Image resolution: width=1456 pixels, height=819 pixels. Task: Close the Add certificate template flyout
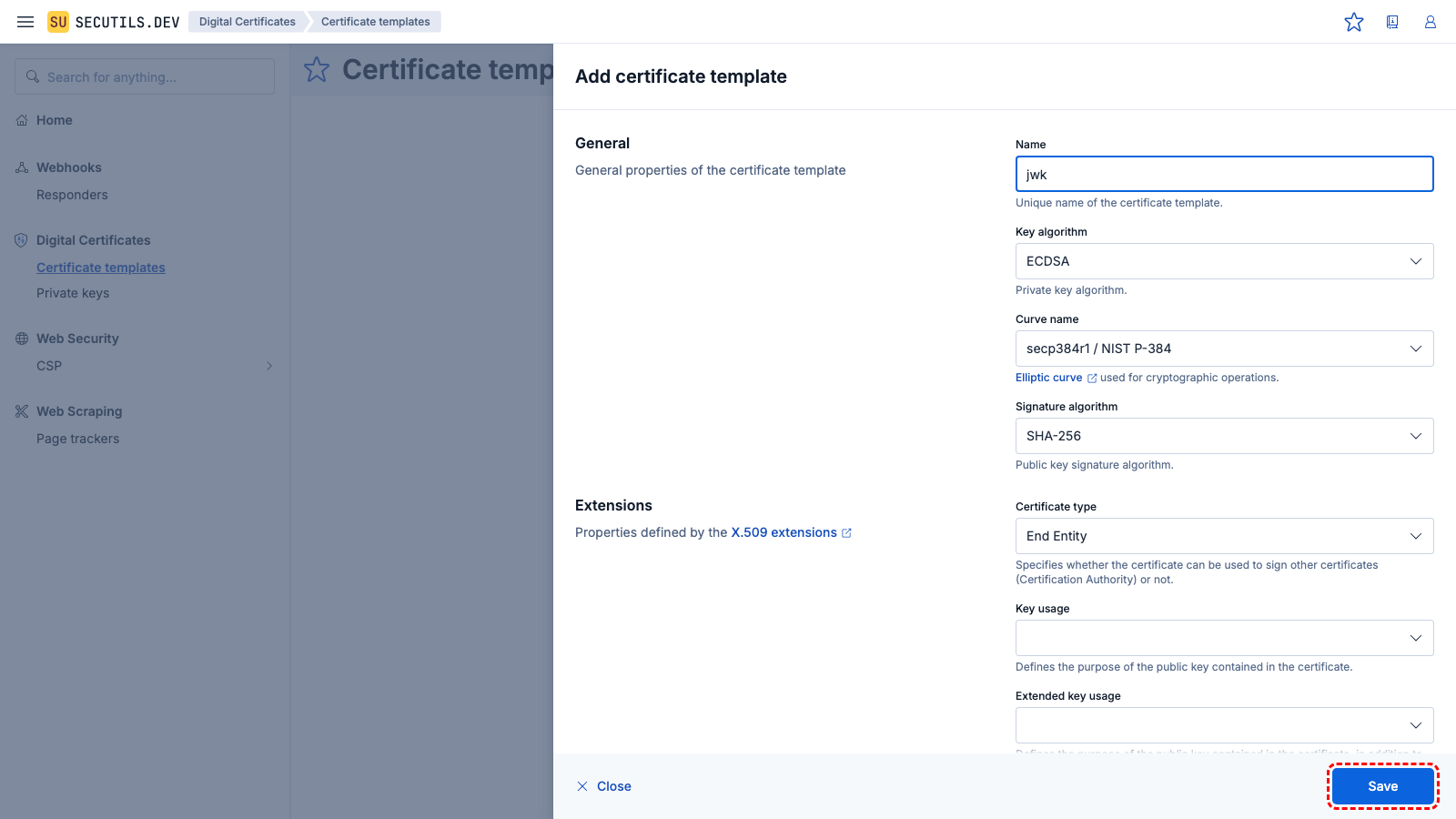click(604, 786)
